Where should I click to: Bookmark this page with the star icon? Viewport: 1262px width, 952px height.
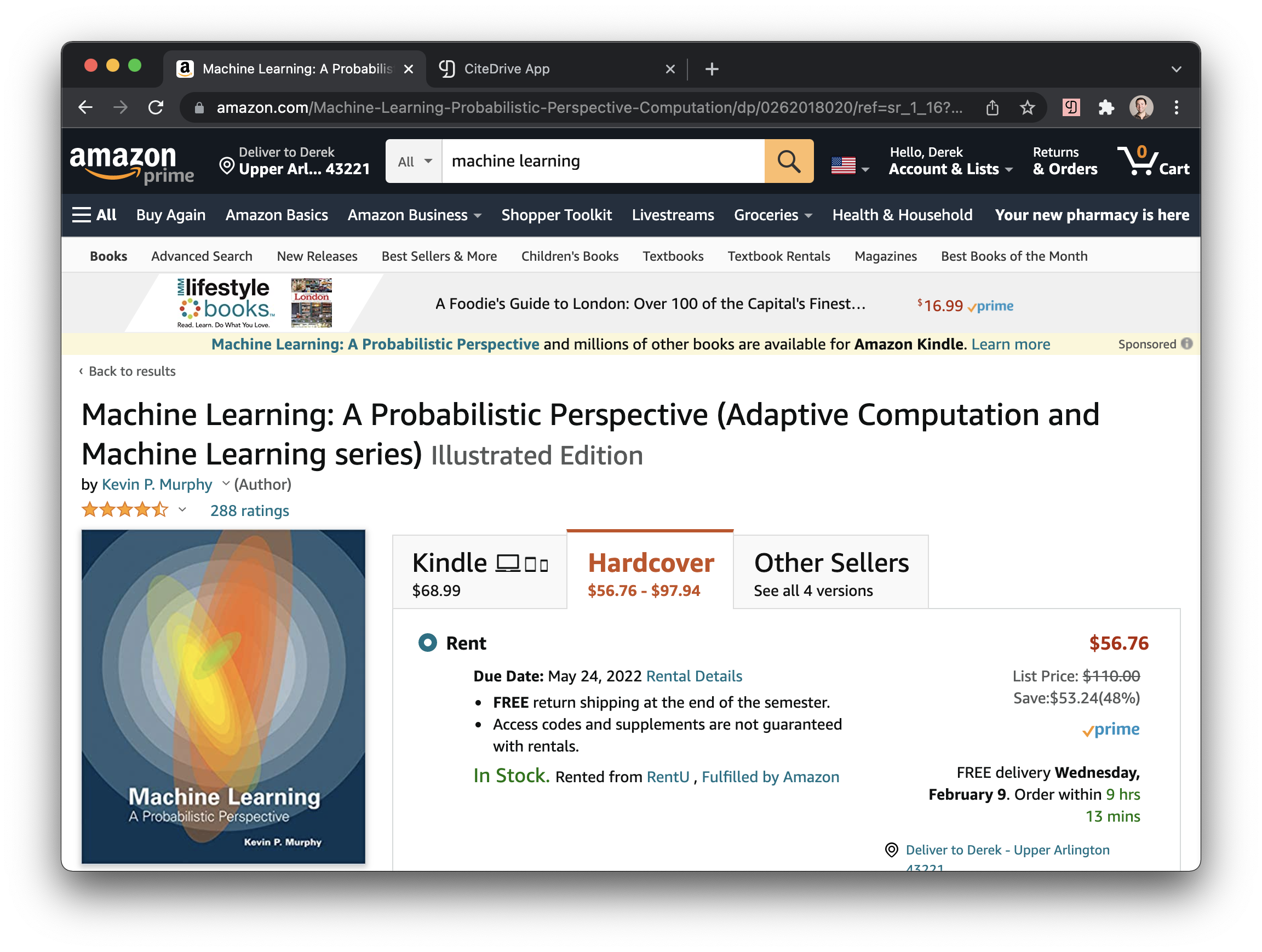coord(1027,107)
